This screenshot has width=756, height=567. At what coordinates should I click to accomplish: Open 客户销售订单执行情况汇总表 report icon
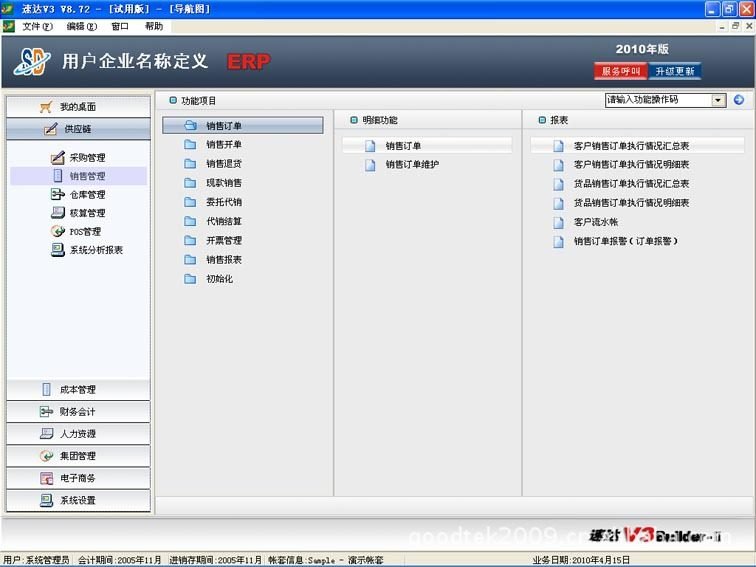coord(558,146)
